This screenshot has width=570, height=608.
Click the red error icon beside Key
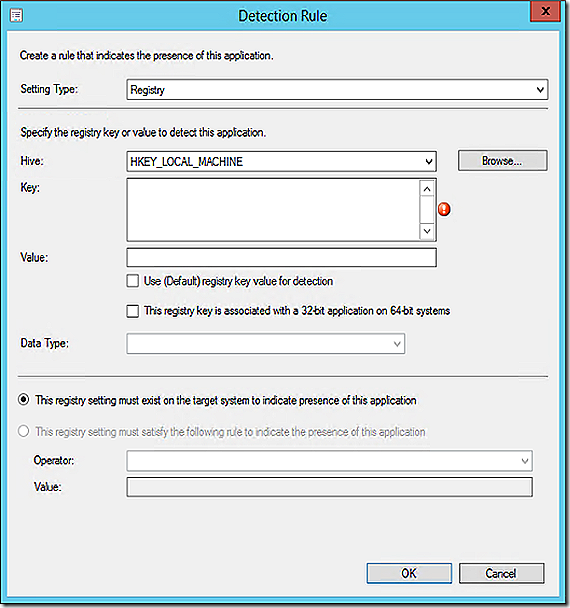(444, 209)
